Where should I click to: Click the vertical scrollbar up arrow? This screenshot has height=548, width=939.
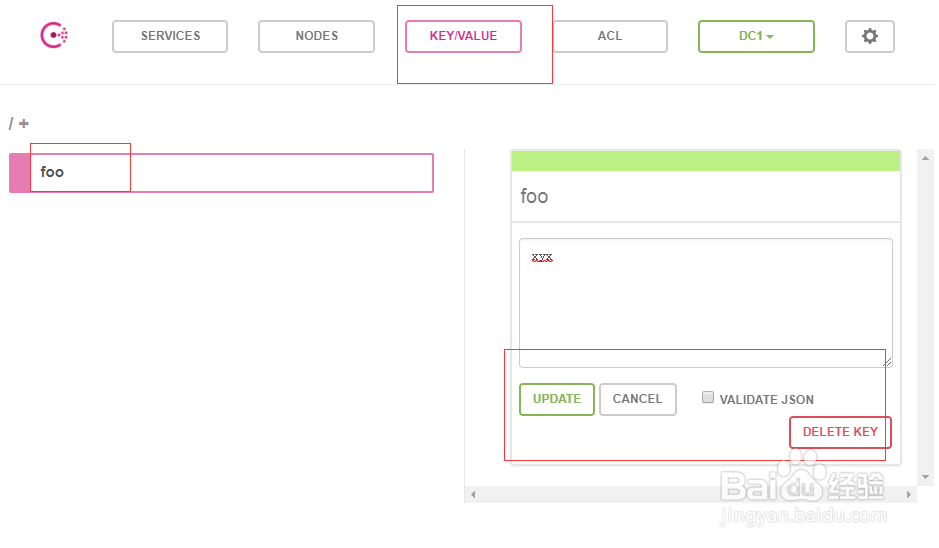[925, 158]
